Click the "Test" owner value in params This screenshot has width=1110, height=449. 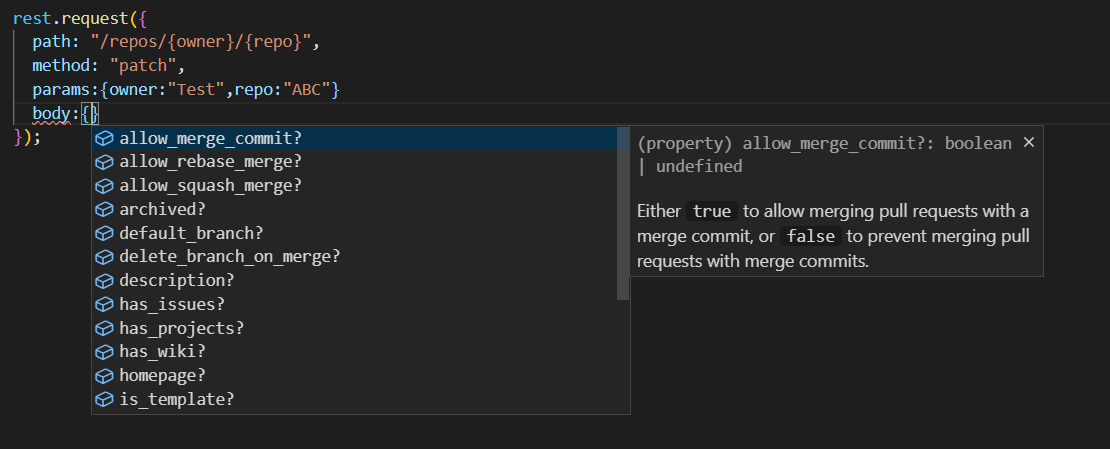(196, 90)
